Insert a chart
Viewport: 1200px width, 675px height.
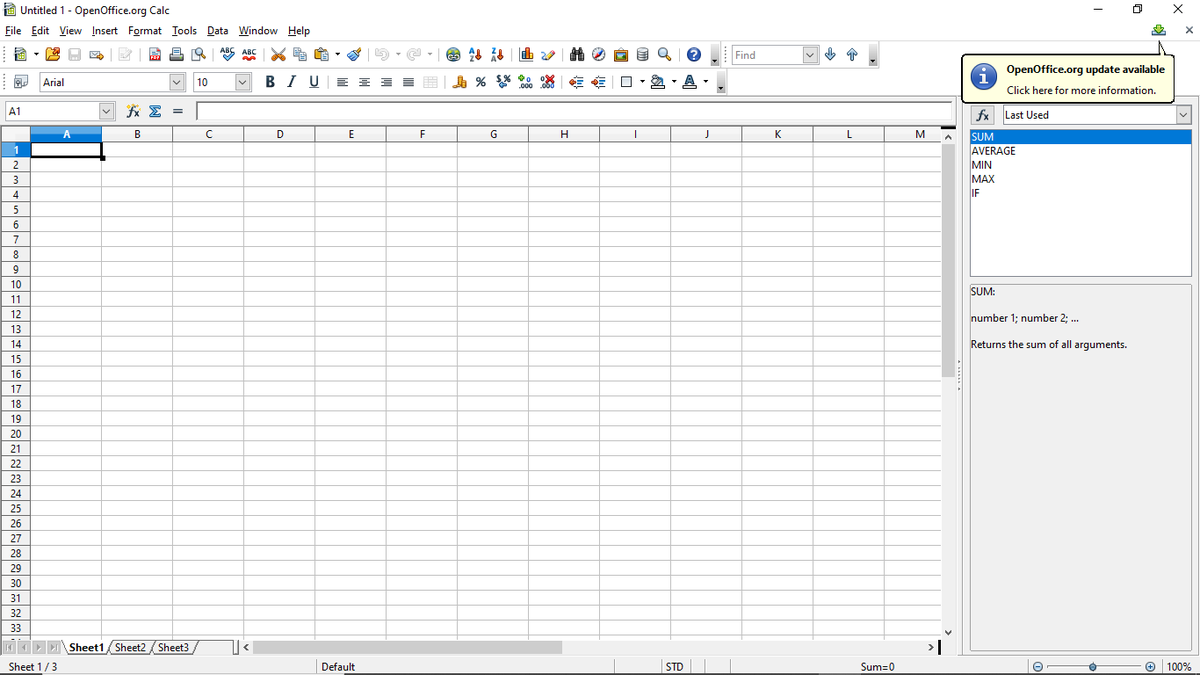click(526, 55)
